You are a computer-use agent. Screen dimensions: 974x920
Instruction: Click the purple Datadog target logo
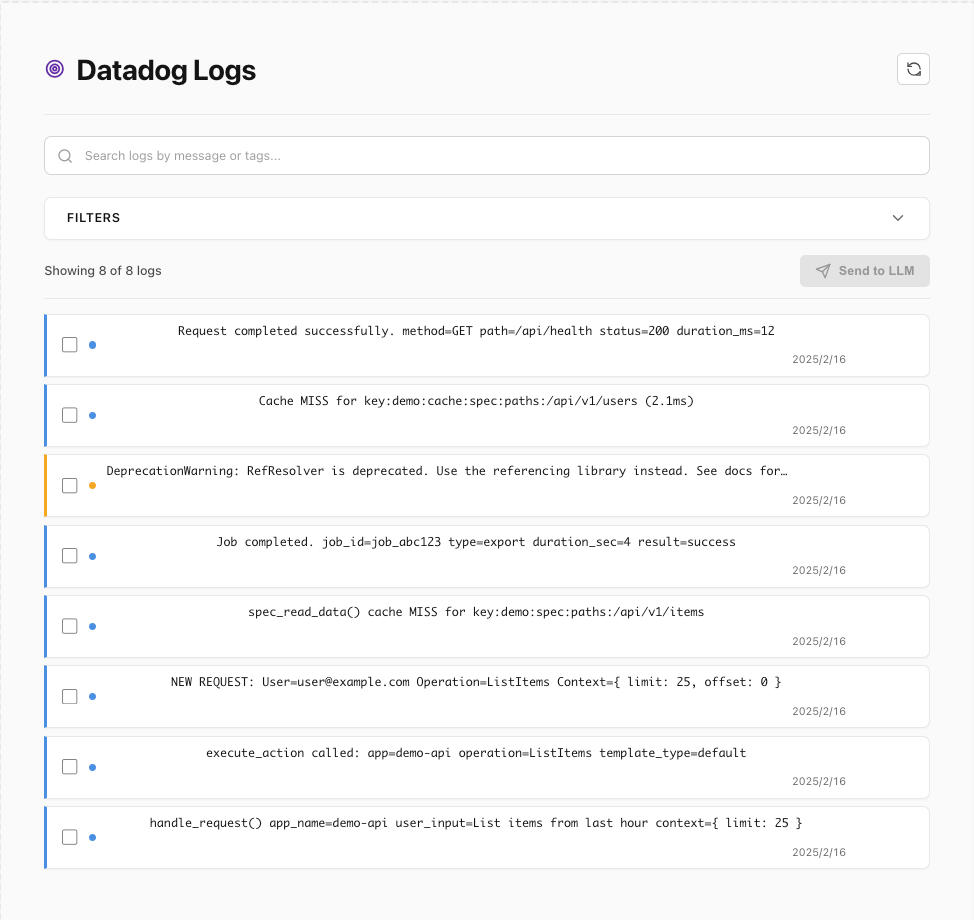point(55,69)
